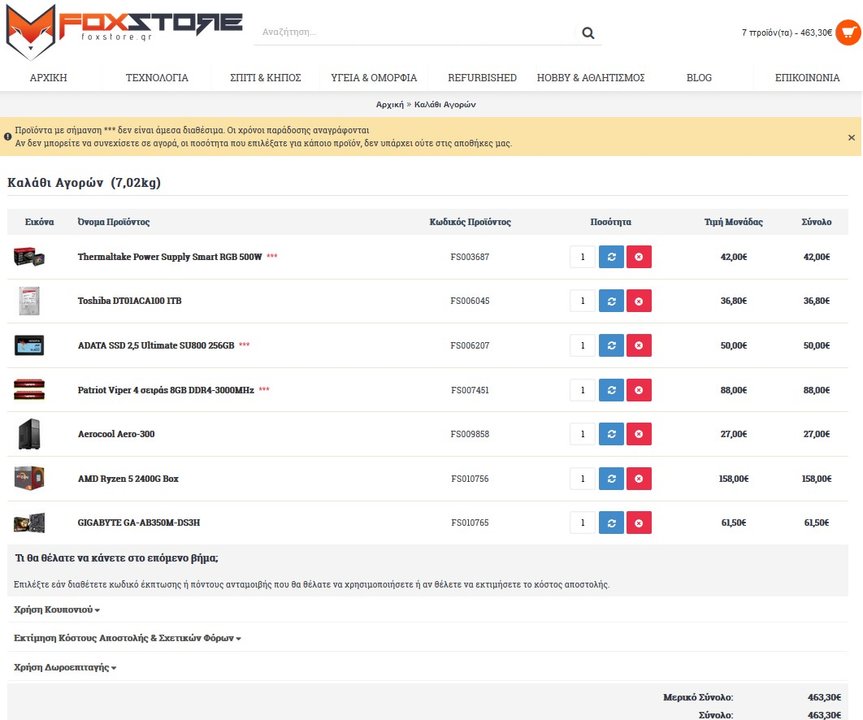The height and width of the screenshot is (720, 863).
Task: Open the Patriot Viper RAM thumbnail
Action: click(x=29, y=390)
